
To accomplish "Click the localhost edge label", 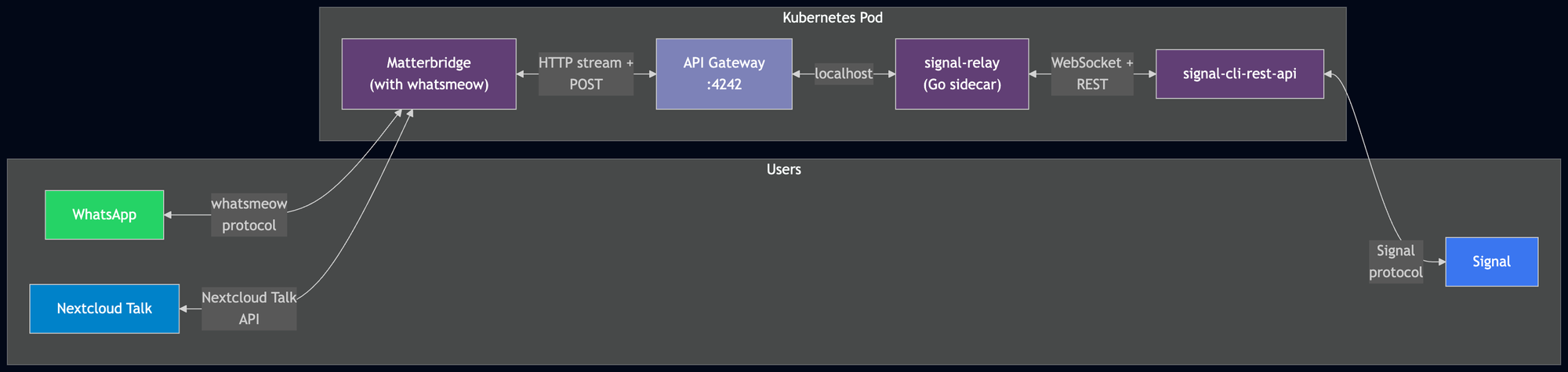I will click(843, 74).
